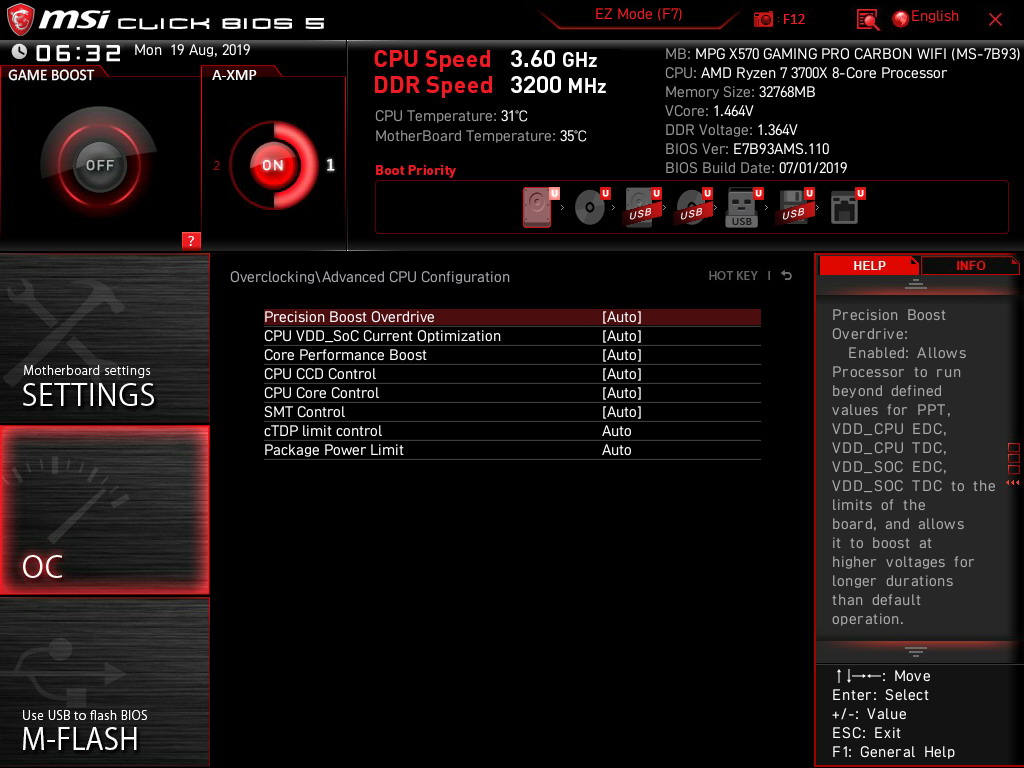Select the CPU CCD Control label

(320, 374)
